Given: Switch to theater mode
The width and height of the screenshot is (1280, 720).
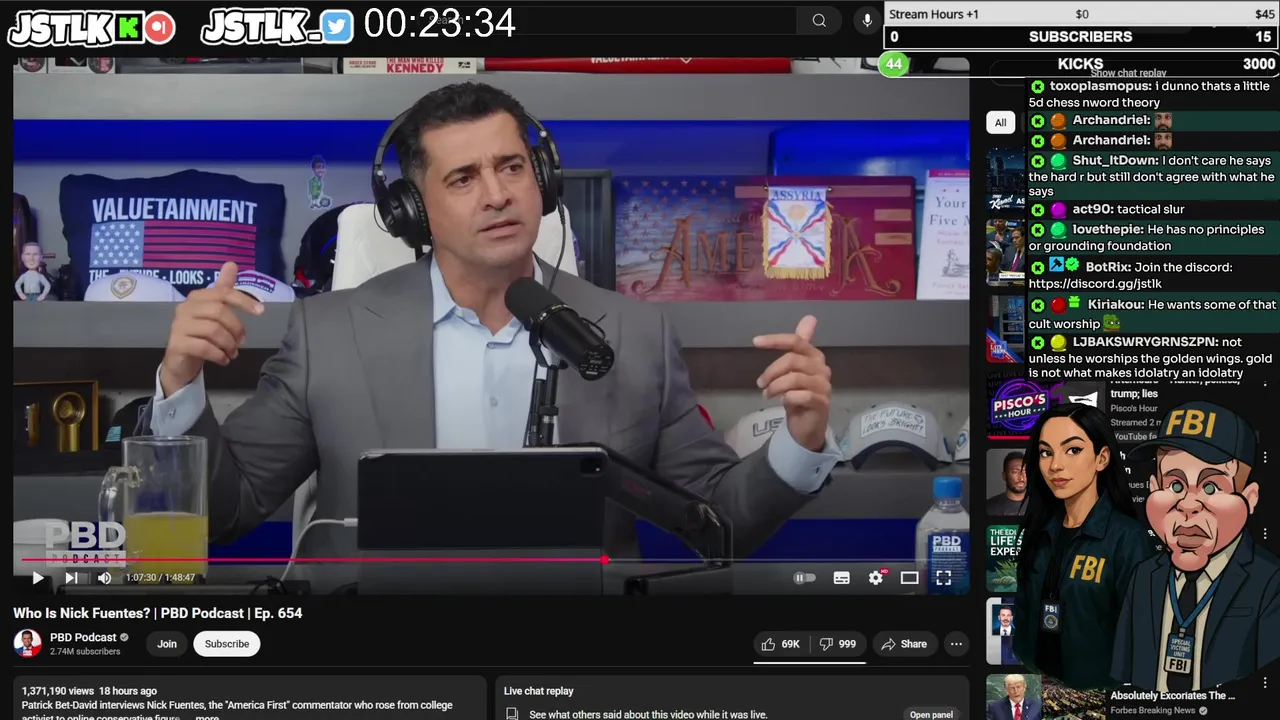Looking at the screenshot, I should 909,578.
